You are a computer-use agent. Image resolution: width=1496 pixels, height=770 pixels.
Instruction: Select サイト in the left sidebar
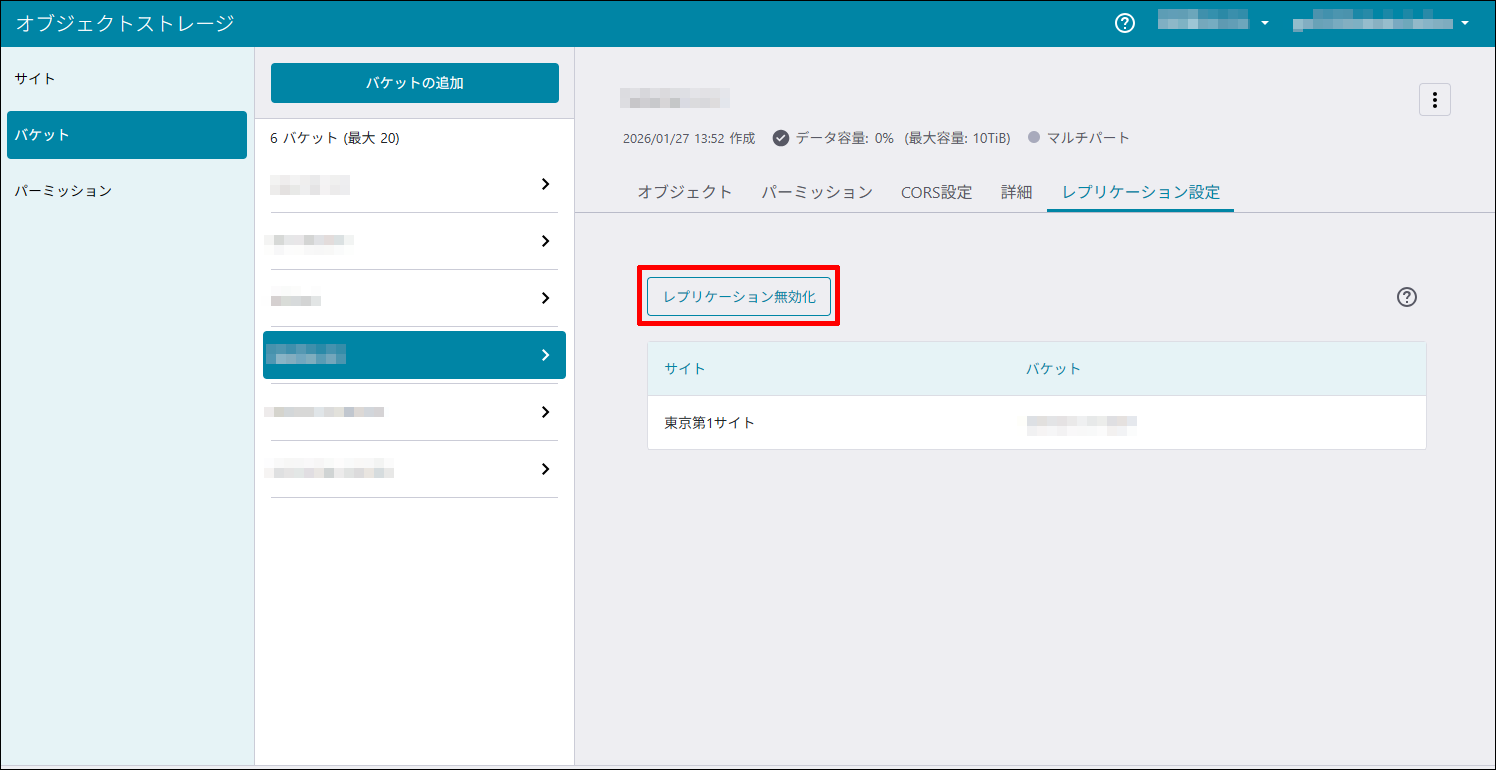coord(35,78)
